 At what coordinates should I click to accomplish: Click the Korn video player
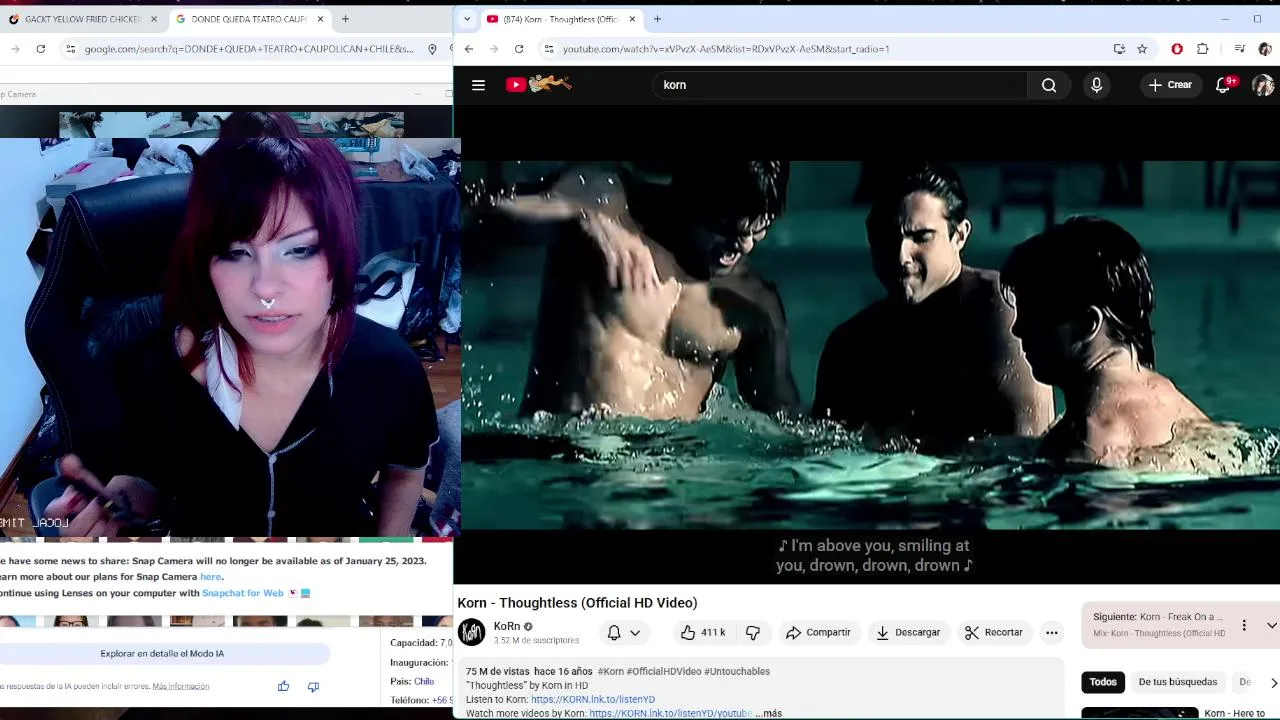coord(869,345)
